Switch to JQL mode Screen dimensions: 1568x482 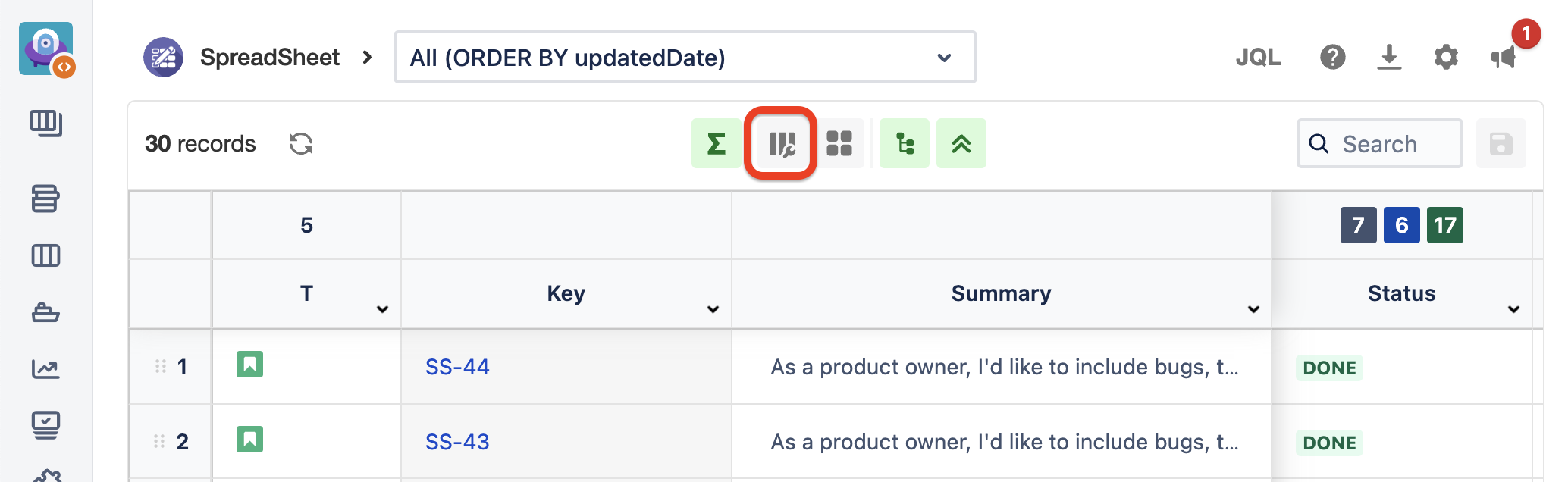click(1258, 57)
